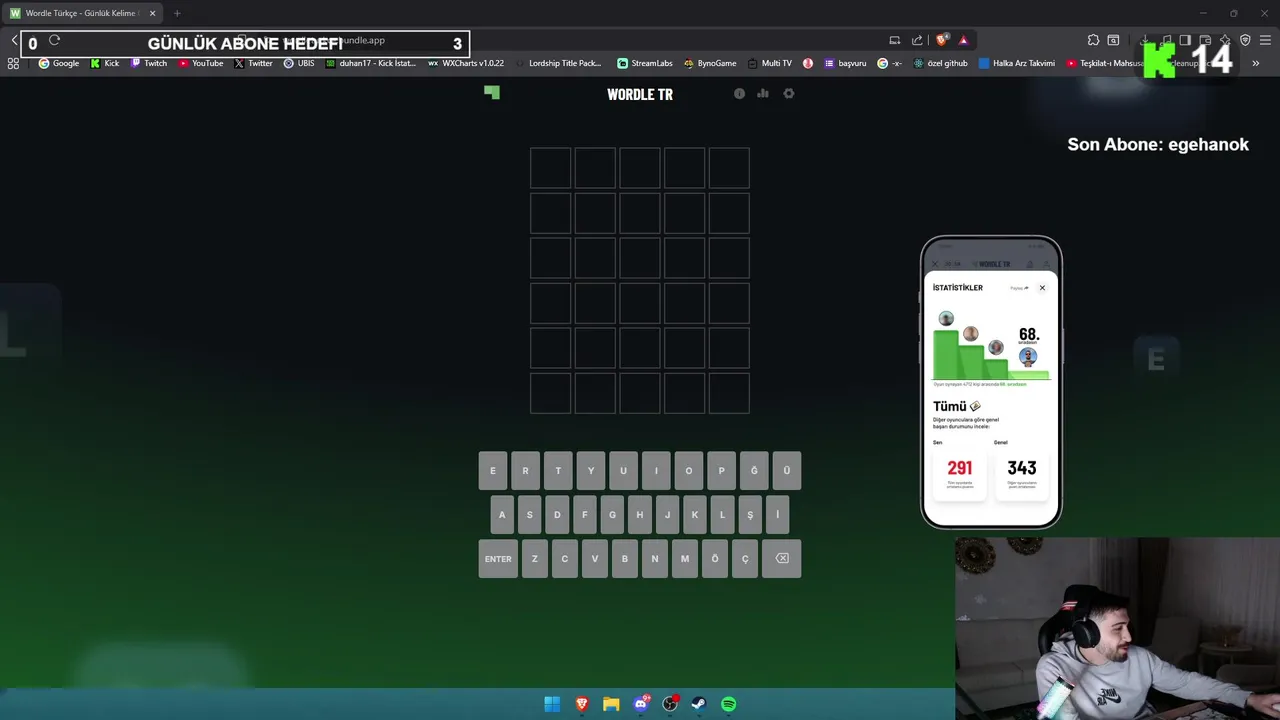The height and width of the screenshot is (720, 1280).
Task: Open the statistics bar chart icon
Action: click(763, 93)
